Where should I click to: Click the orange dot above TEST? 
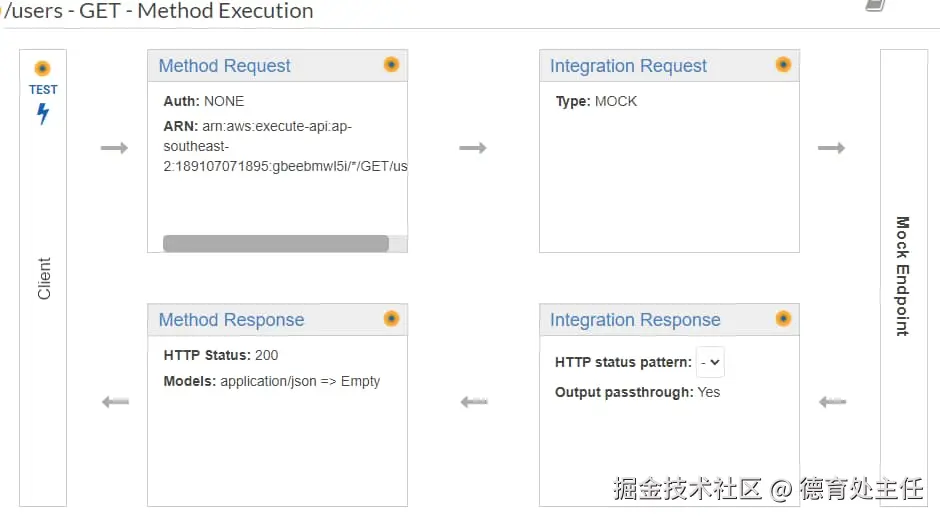tap(42, 69)
